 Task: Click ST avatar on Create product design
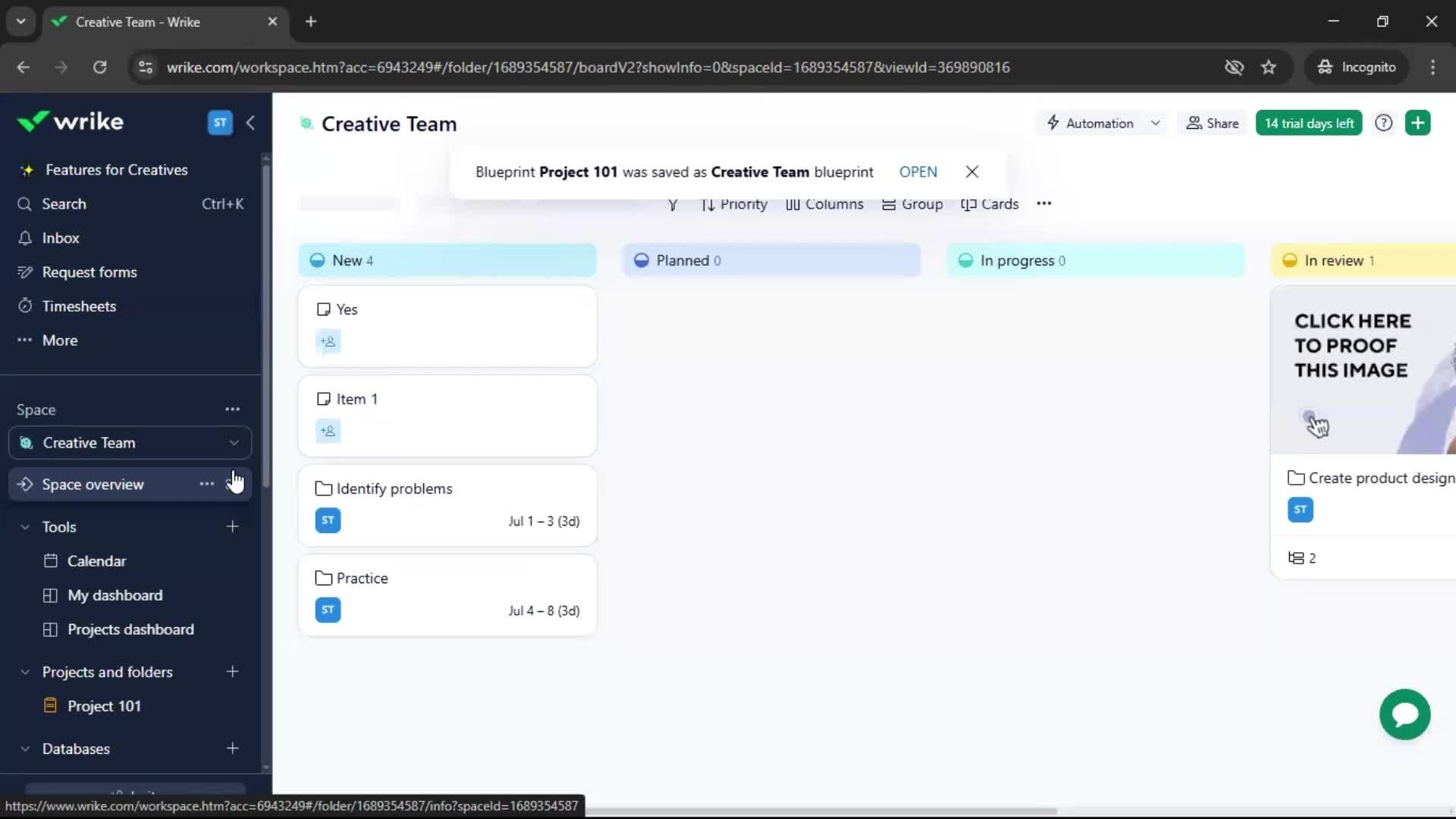click(x=1300, y=510)
